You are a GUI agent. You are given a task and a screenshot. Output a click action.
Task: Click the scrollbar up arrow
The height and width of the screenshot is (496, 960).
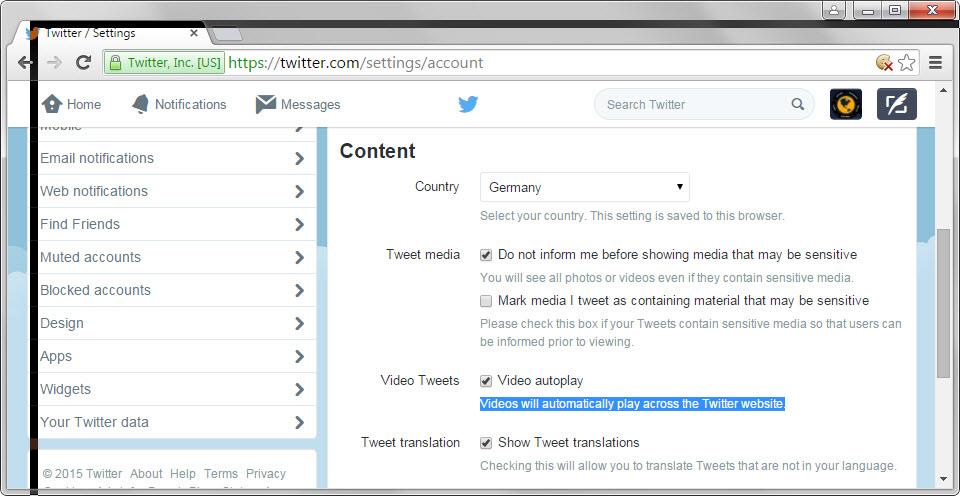[943, 91]
